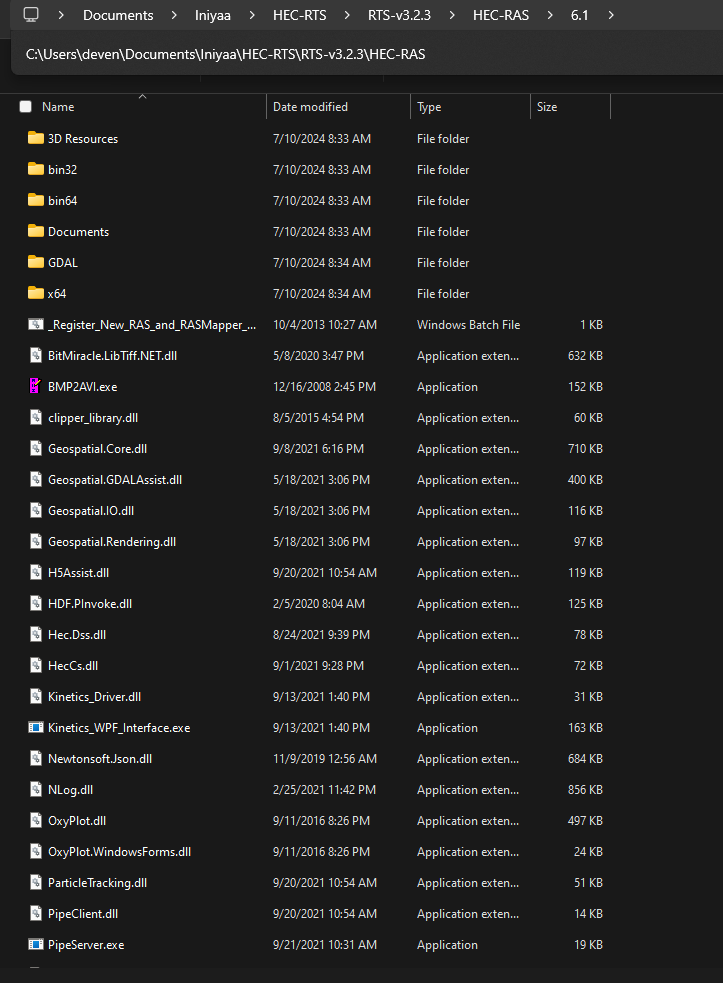Expand the chevron after the 6.1 breadcrumb
The height and width of the screenshot is (983, 723).
[611, 15]
